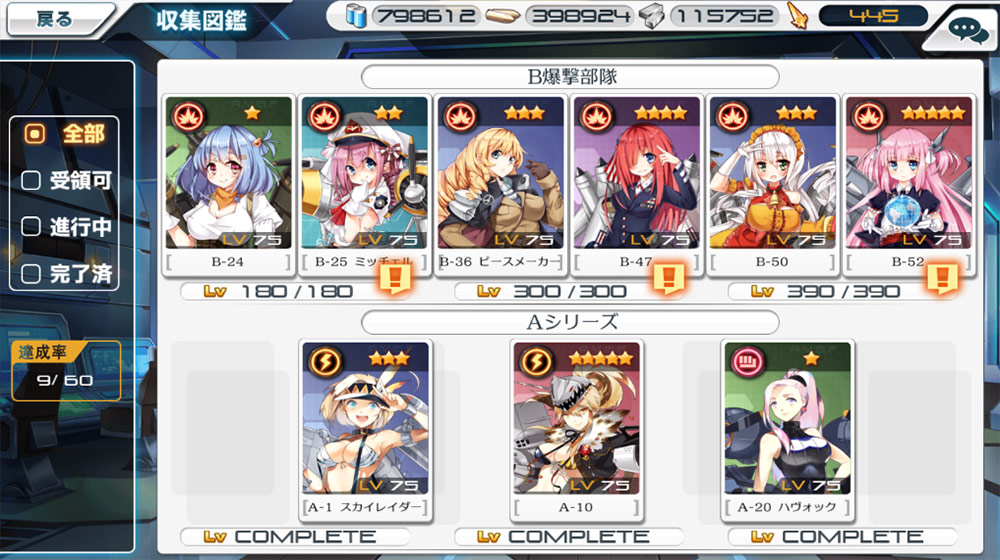
Task: Click the bullet ammo resource icon
Action: coord(503,16)
